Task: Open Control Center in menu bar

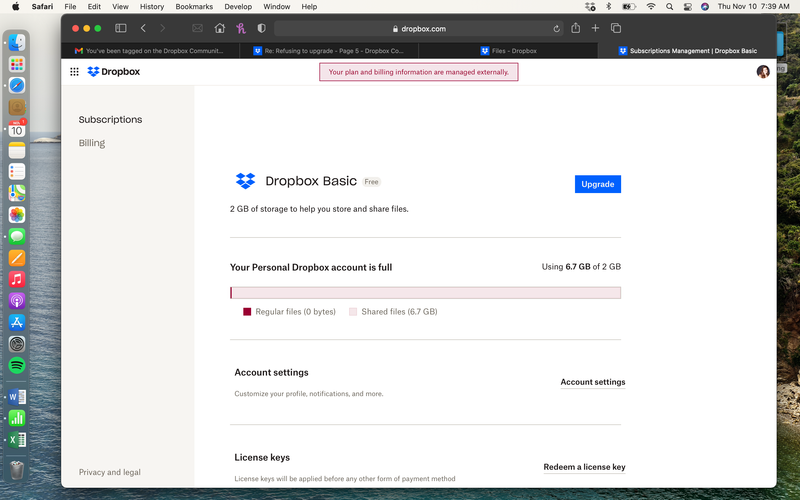Action: click(688, 7)
